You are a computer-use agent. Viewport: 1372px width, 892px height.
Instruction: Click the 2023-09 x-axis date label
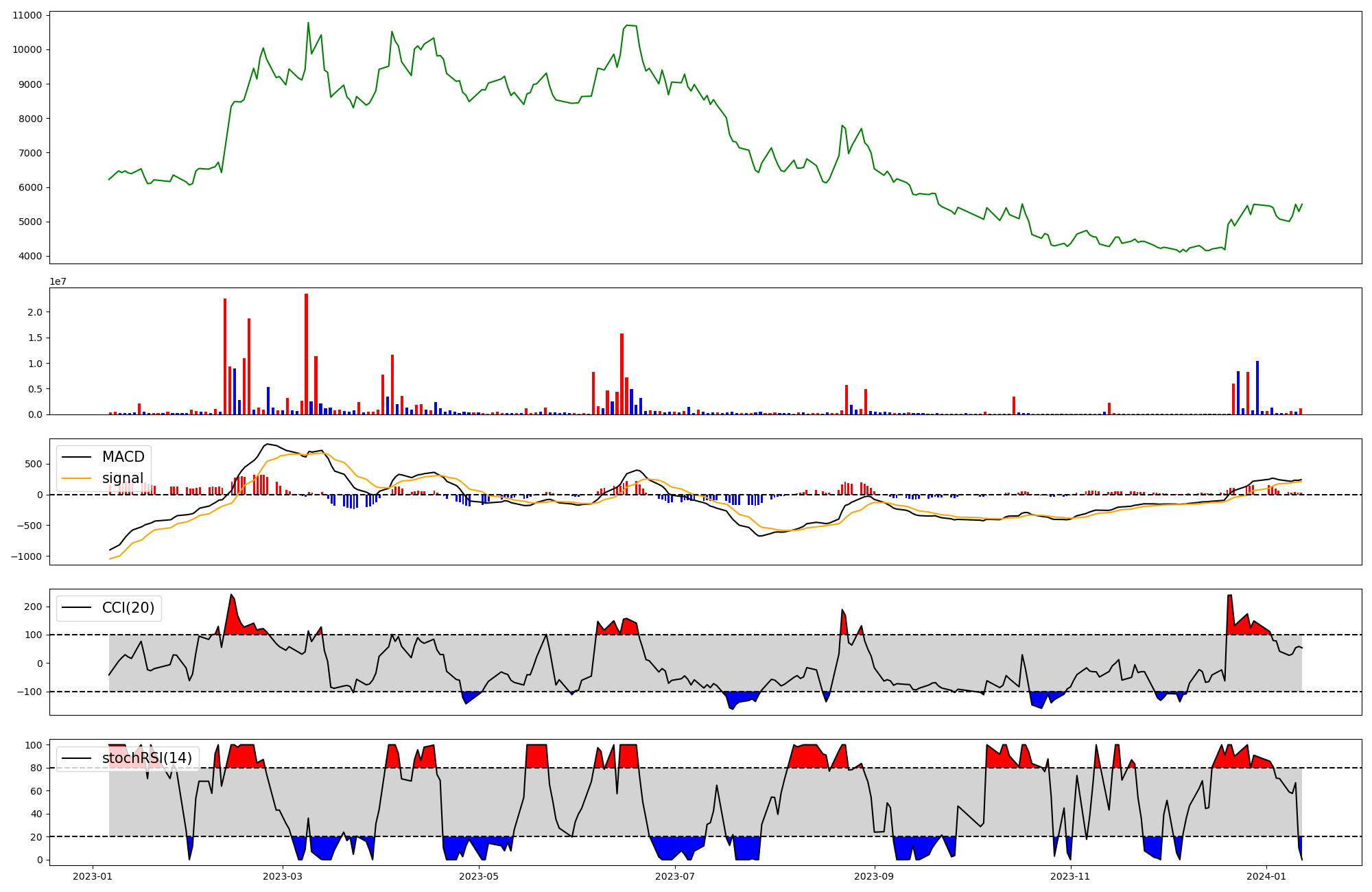point(875,876)
